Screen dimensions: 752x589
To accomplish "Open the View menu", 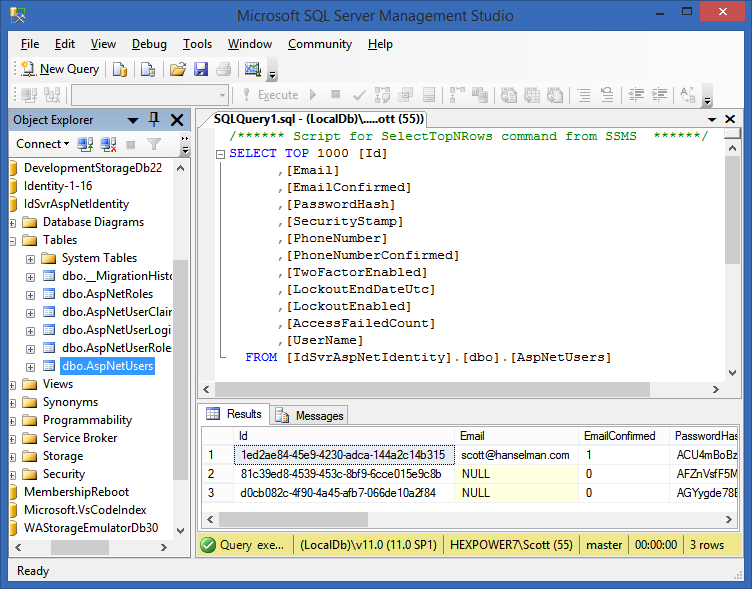I will coord(103,44).
